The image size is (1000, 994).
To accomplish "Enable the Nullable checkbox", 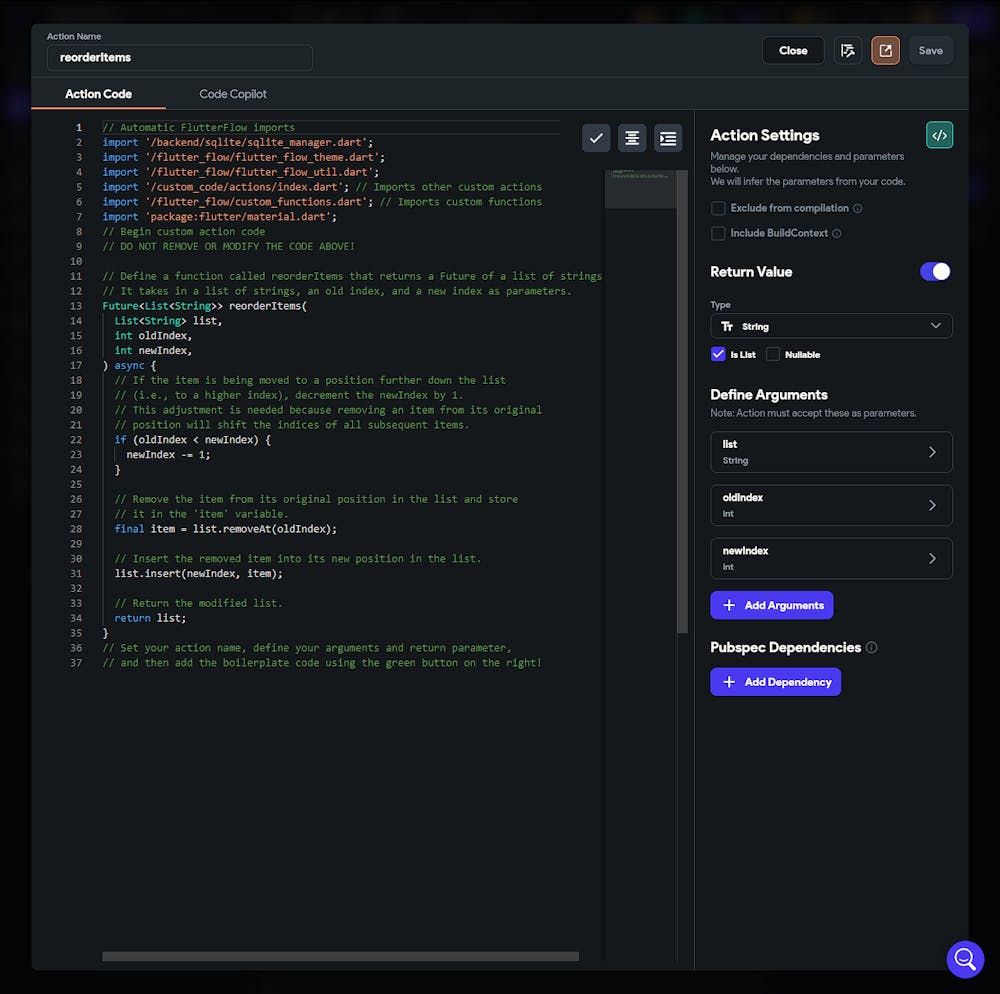I will pos(773,354).
